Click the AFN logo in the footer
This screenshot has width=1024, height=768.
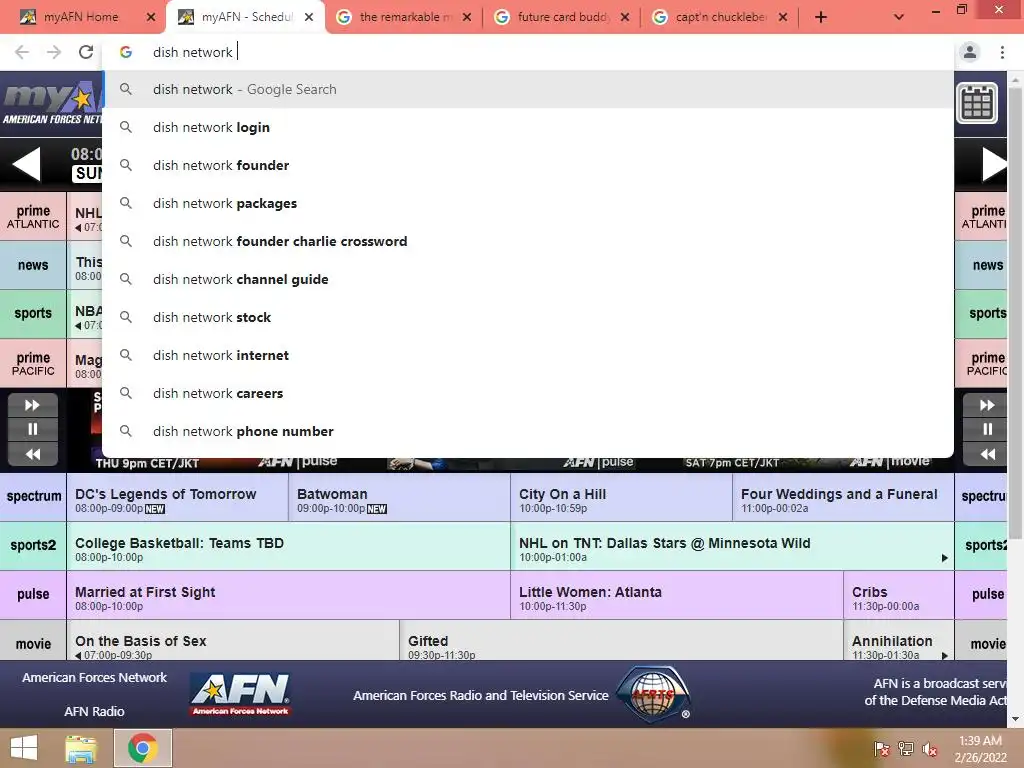(240, 695)
